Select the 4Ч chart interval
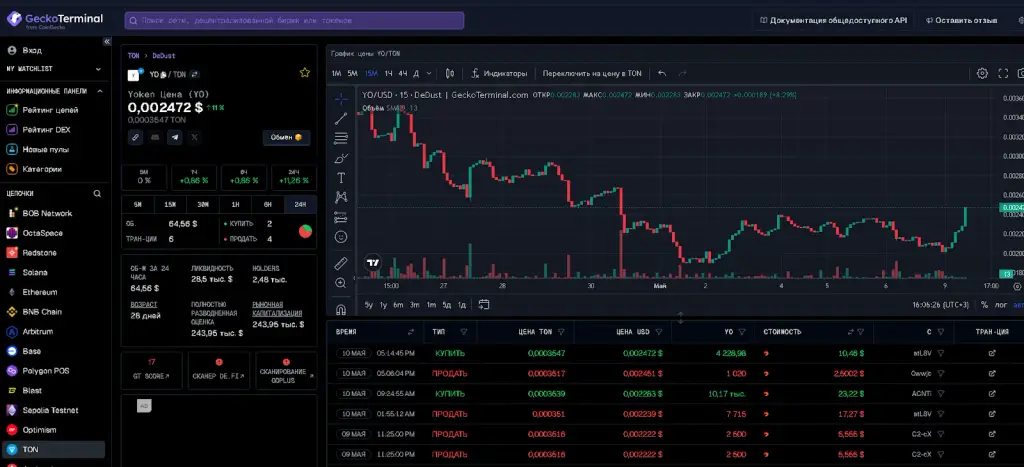1024x467 pixels. [403, 73]
